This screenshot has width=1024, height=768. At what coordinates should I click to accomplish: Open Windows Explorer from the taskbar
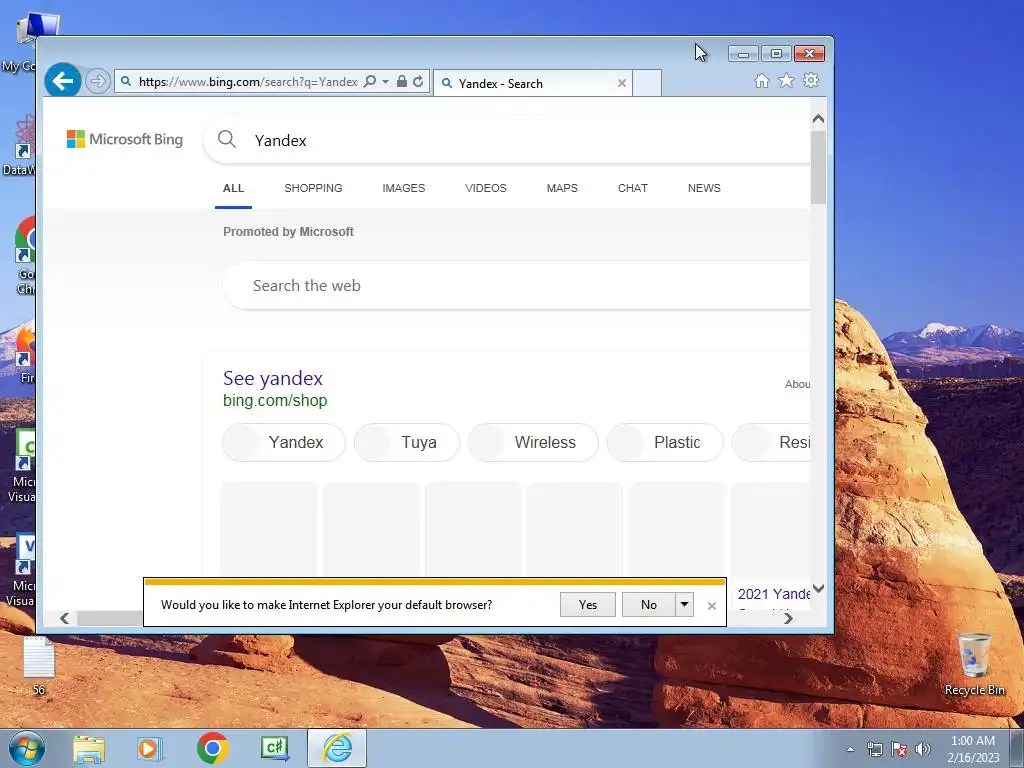click(89, 748)
